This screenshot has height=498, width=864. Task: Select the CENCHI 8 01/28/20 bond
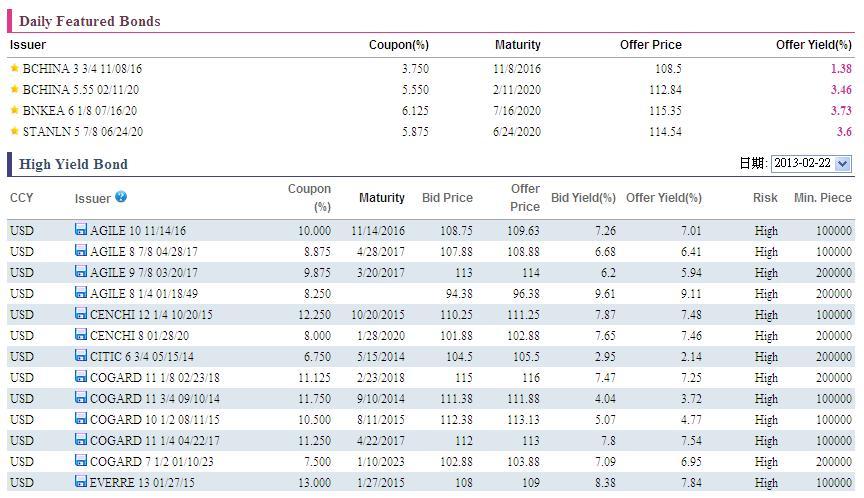(x=139, y=336)
